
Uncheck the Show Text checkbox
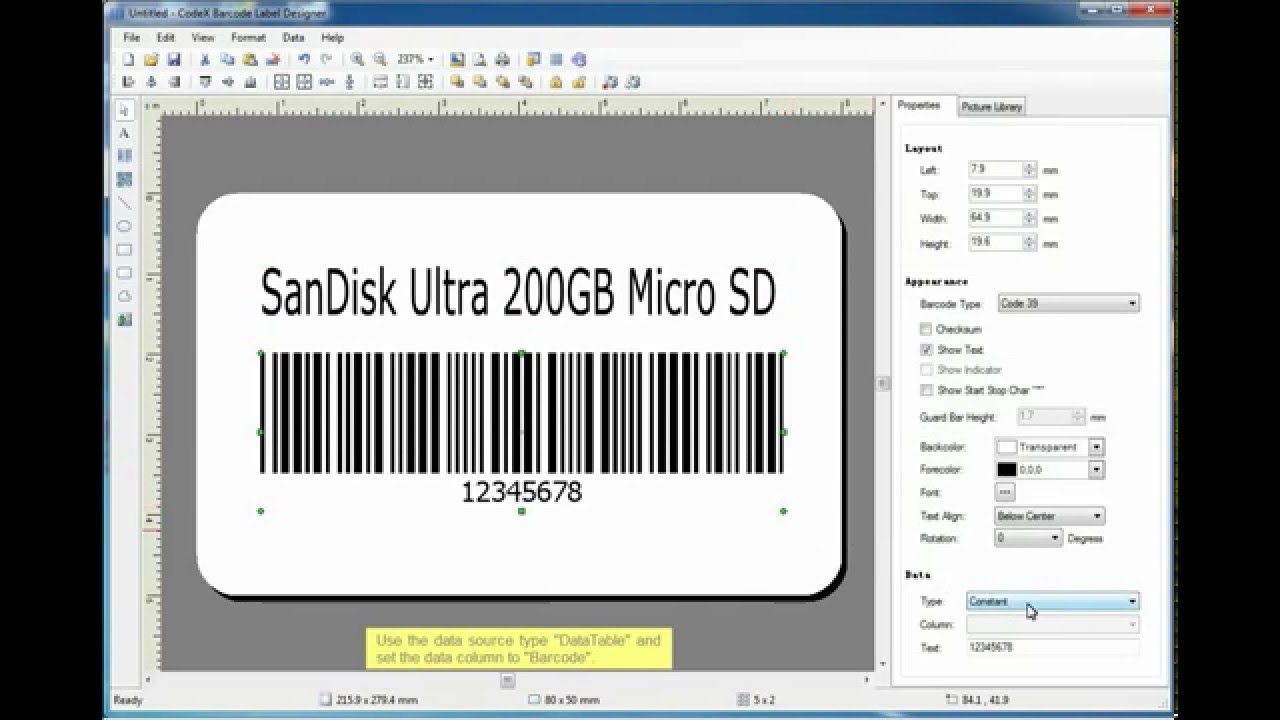926,350
